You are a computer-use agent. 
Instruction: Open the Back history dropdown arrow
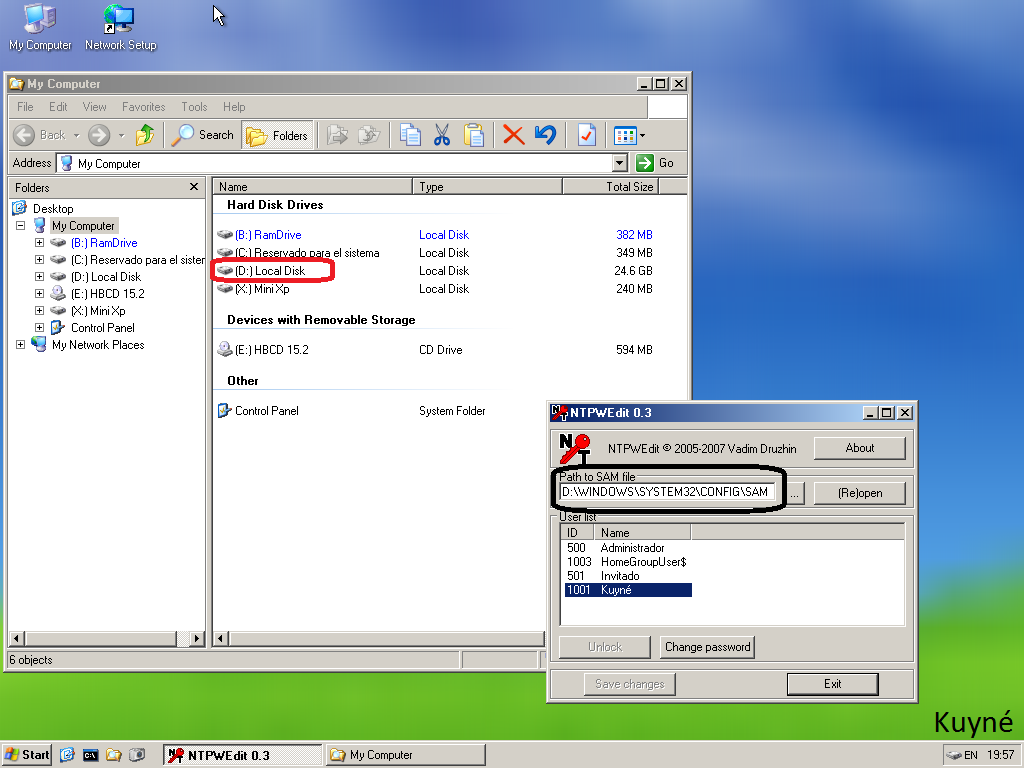[76, 136]
